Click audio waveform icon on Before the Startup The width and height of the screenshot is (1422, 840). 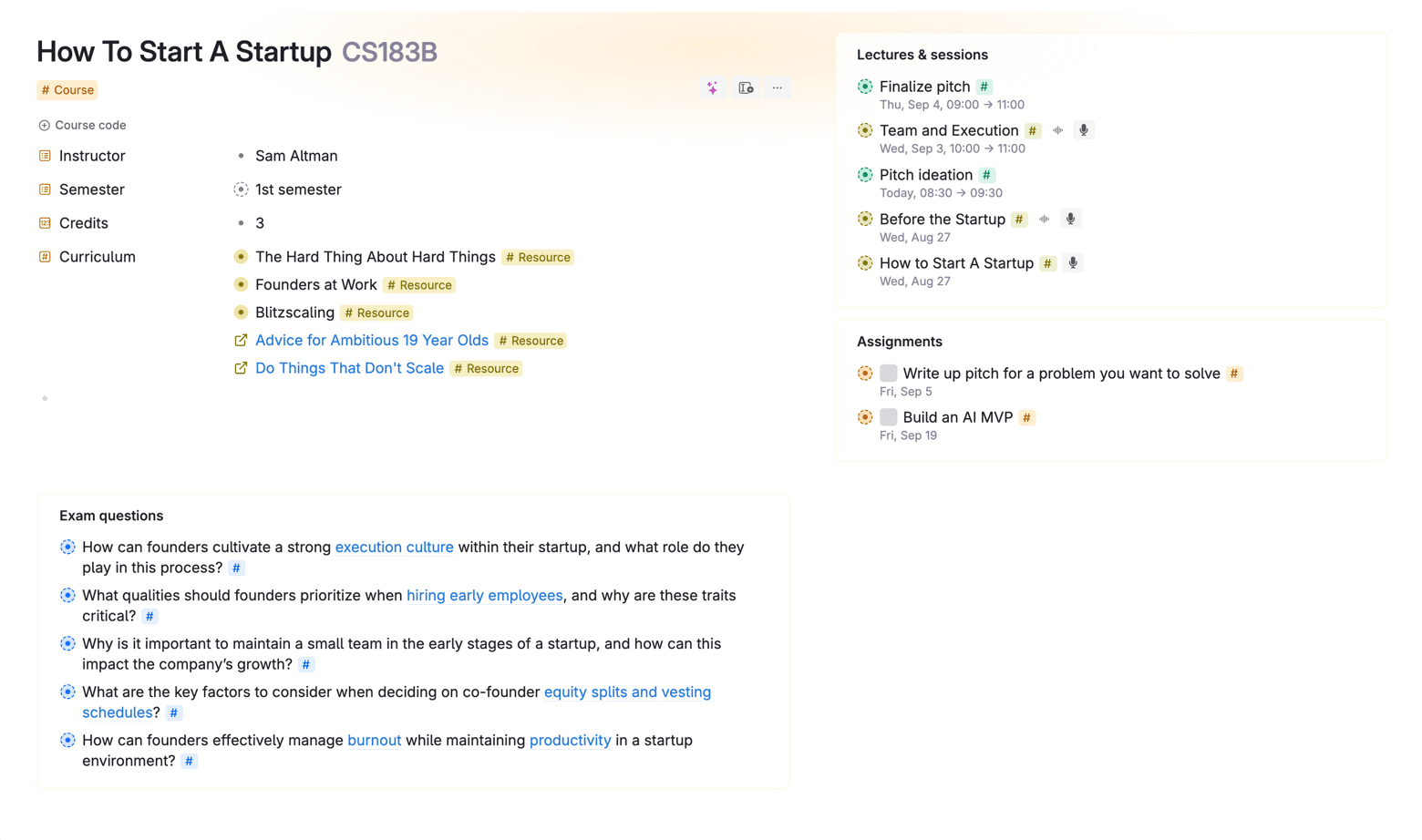(1045, 219)
